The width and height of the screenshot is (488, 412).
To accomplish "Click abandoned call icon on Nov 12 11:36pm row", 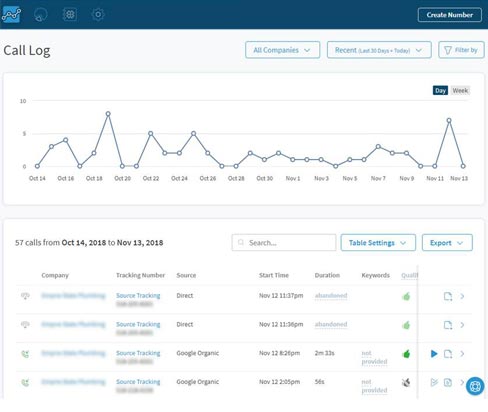I will click(x=25, y=324).
